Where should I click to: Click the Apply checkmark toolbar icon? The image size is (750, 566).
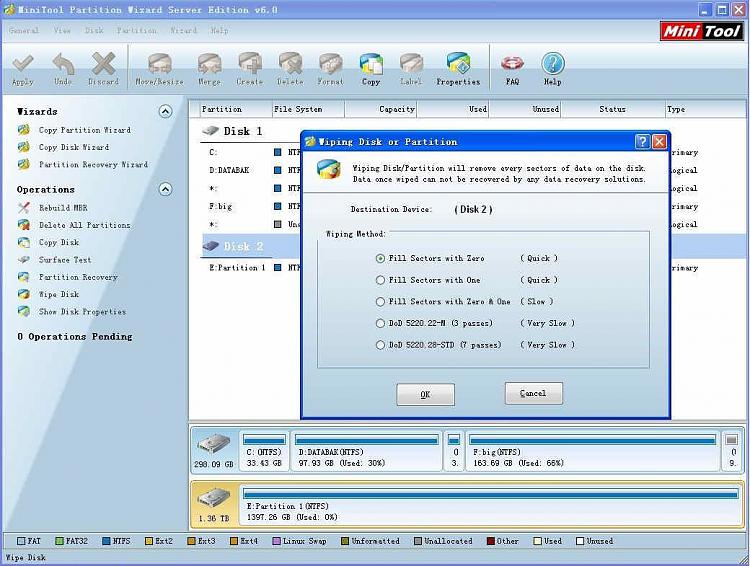point(22,69)
